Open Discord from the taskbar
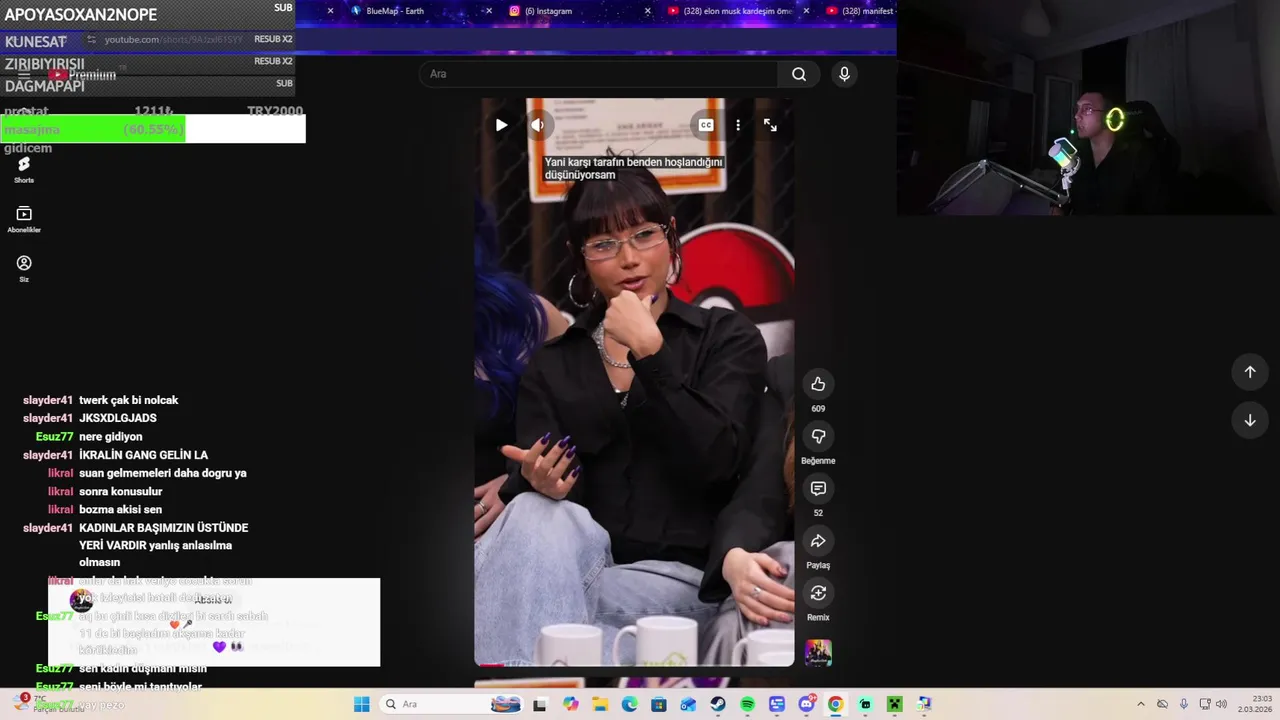This screenshot has height=720, width=1280. (x=806, y=704)
